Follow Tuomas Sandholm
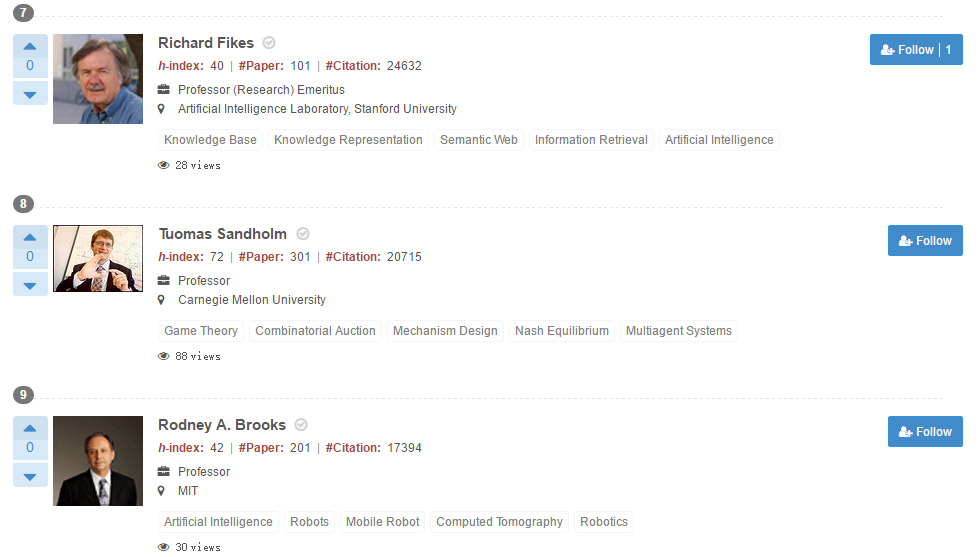The width and height of the screenshot is (980, 557). coord(925,241)
